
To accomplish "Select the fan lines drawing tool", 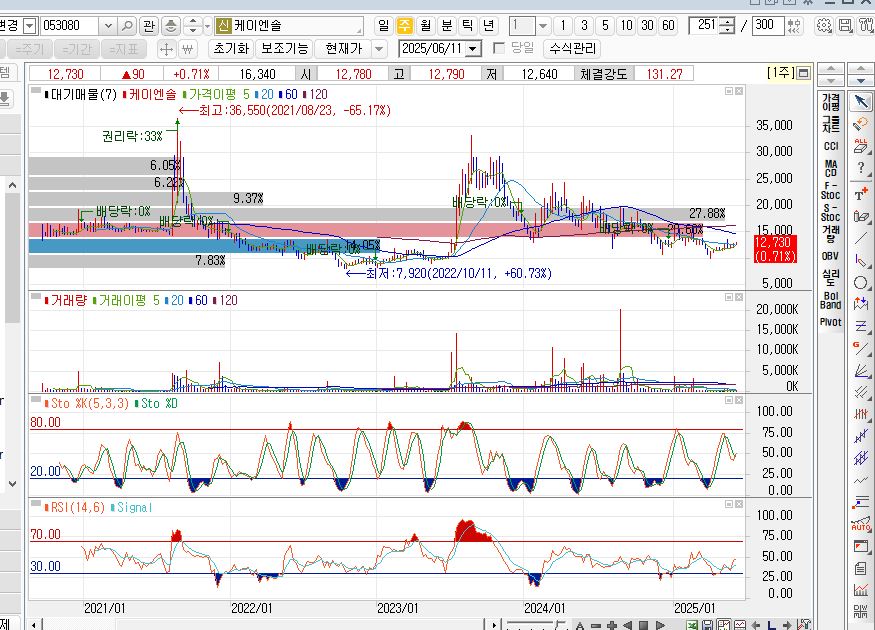I will pyautogui.click(x=861, y=371).
